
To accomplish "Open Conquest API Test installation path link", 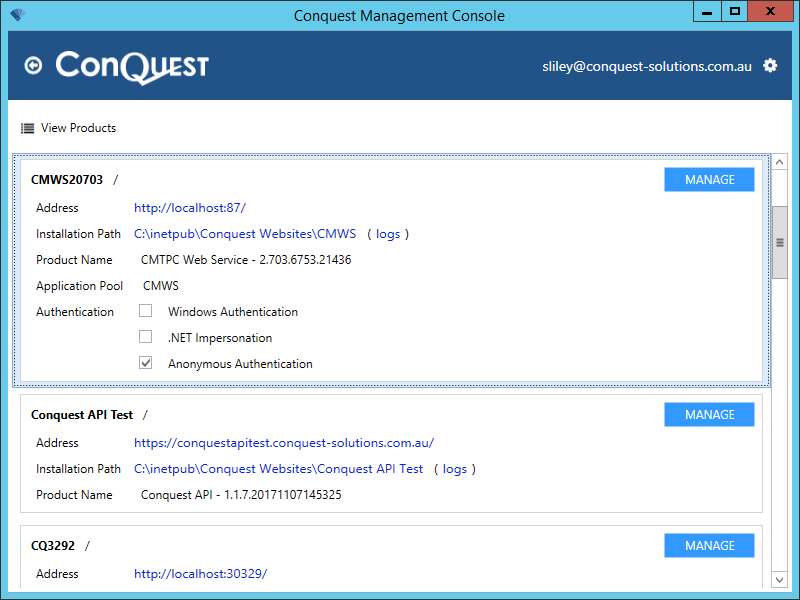I will 279,469.
